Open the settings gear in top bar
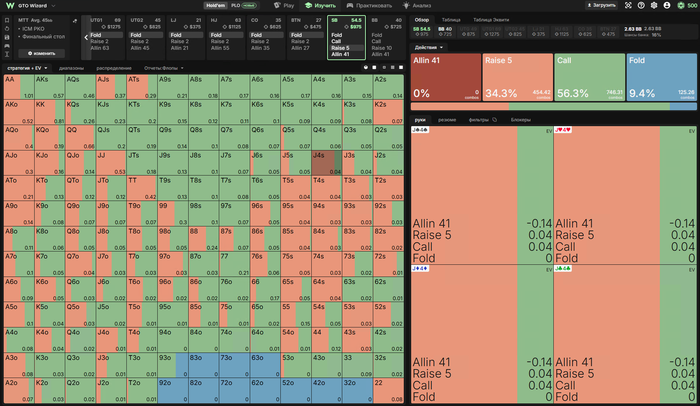Viewport: 700px width, 406px height. (x=654, y=5)
